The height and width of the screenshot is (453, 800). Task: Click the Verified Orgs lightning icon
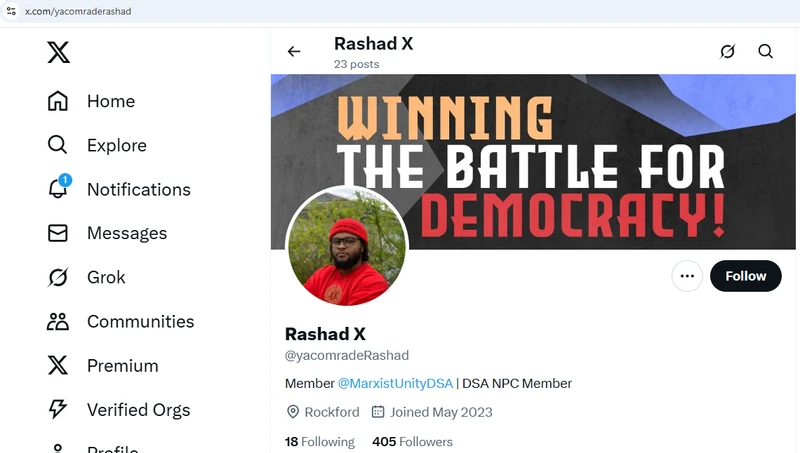pos(58,409)
